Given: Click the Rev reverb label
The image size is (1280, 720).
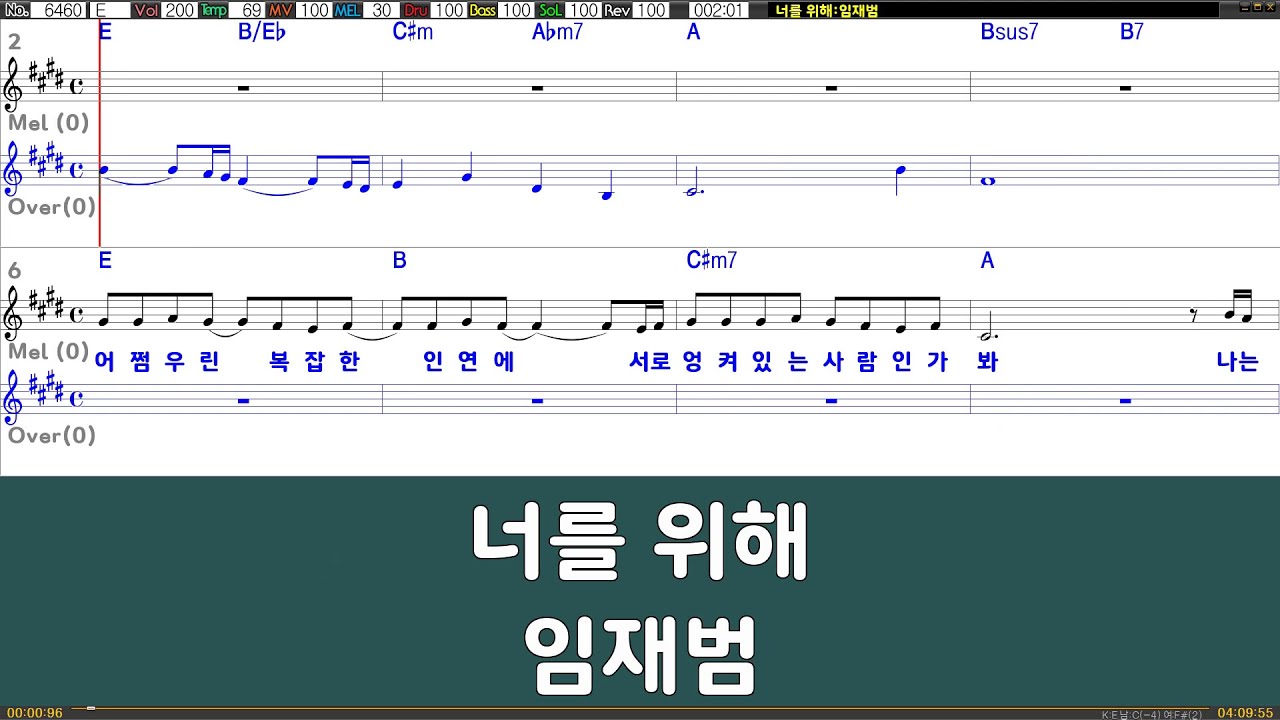Looking at the screenshot, I should (617, 10).
